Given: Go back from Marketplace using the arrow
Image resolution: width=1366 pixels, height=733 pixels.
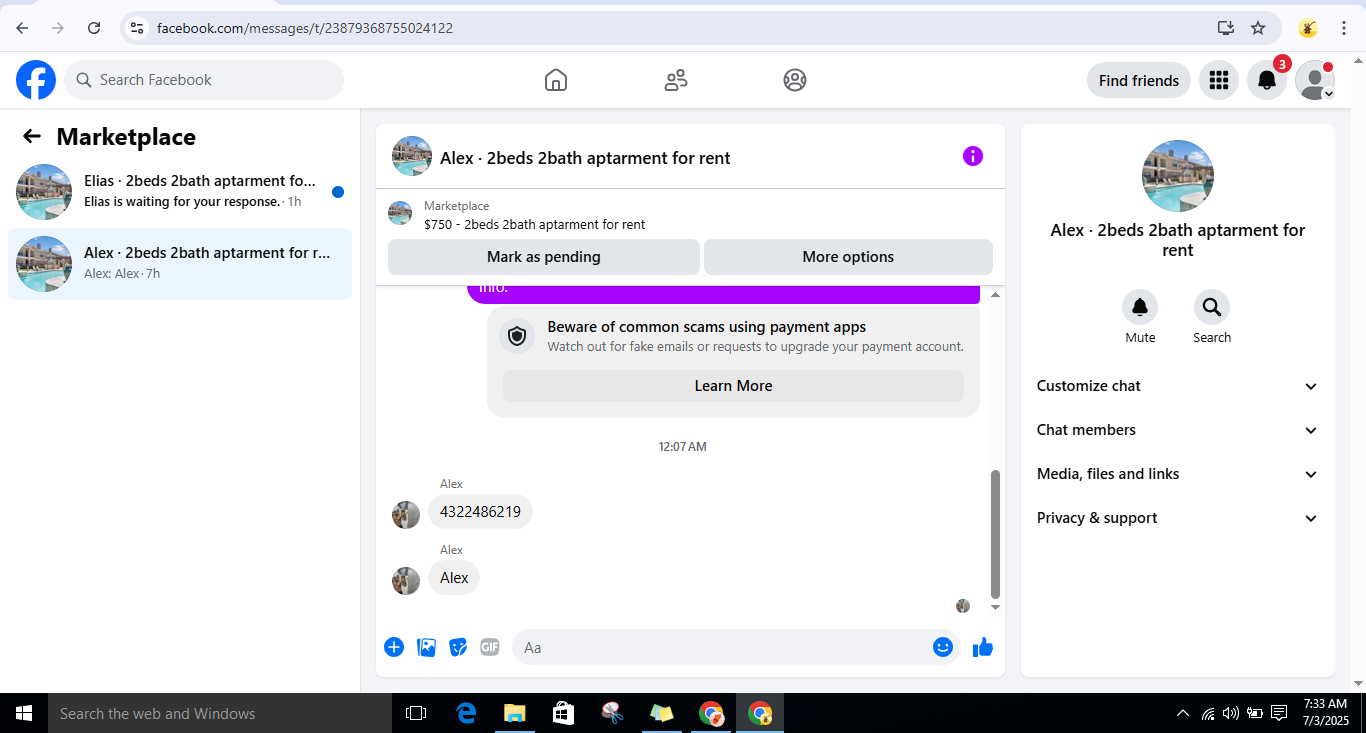Looking at the screenshot, I should point(32,137).
